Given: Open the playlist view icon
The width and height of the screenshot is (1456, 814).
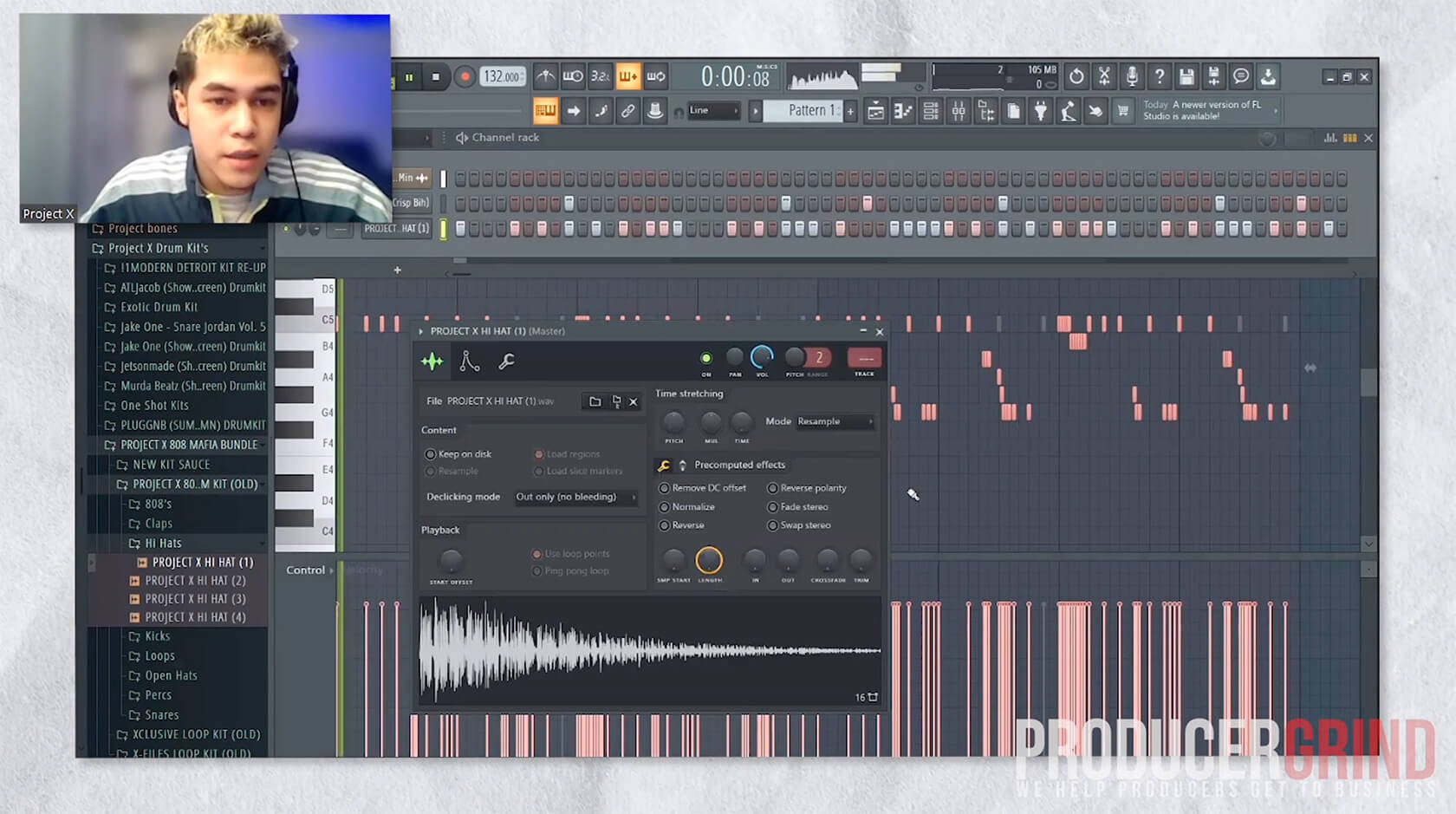Looking at the screenshot, I should 875,111.
